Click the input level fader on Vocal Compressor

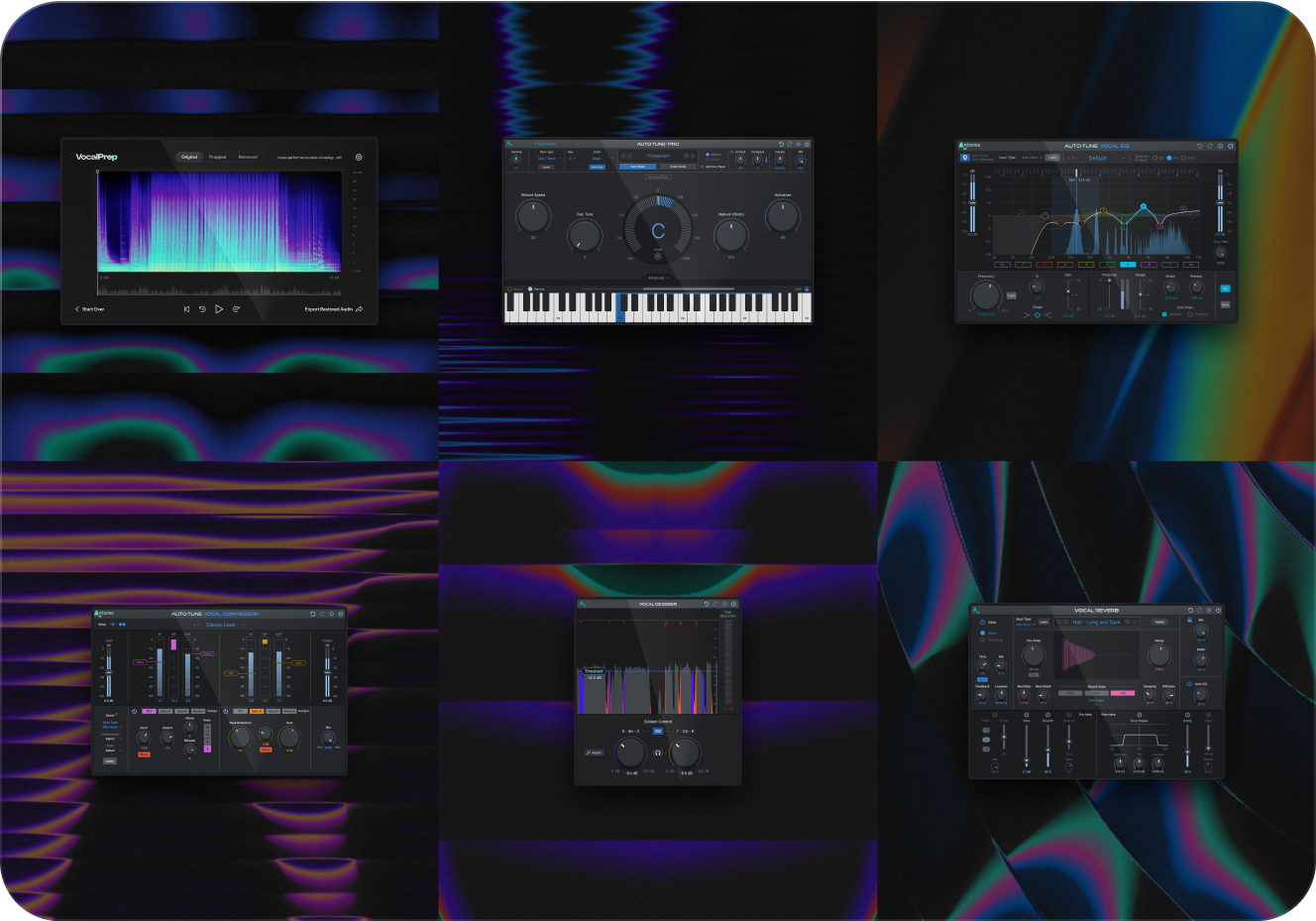click(x=107, y=674)
